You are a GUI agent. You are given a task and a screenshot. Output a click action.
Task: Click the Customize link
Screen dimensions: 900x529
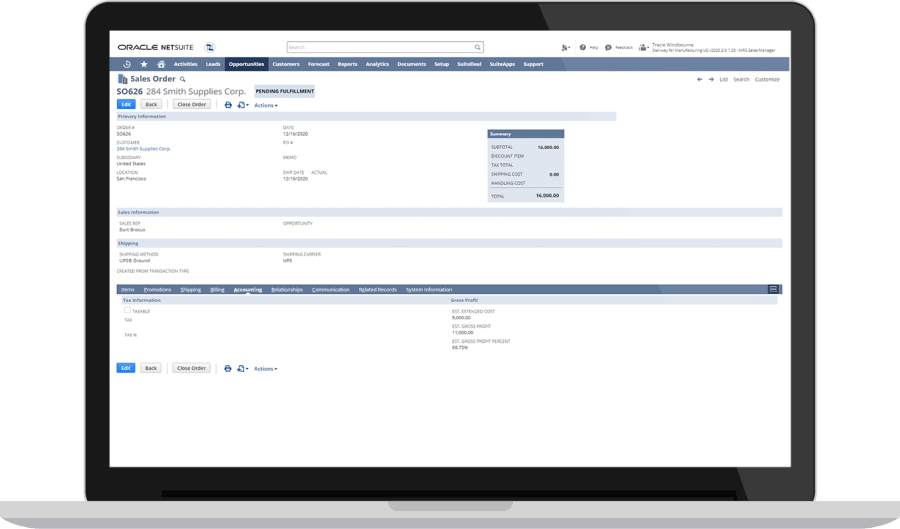pyautogui.click(x=767, y=80)
